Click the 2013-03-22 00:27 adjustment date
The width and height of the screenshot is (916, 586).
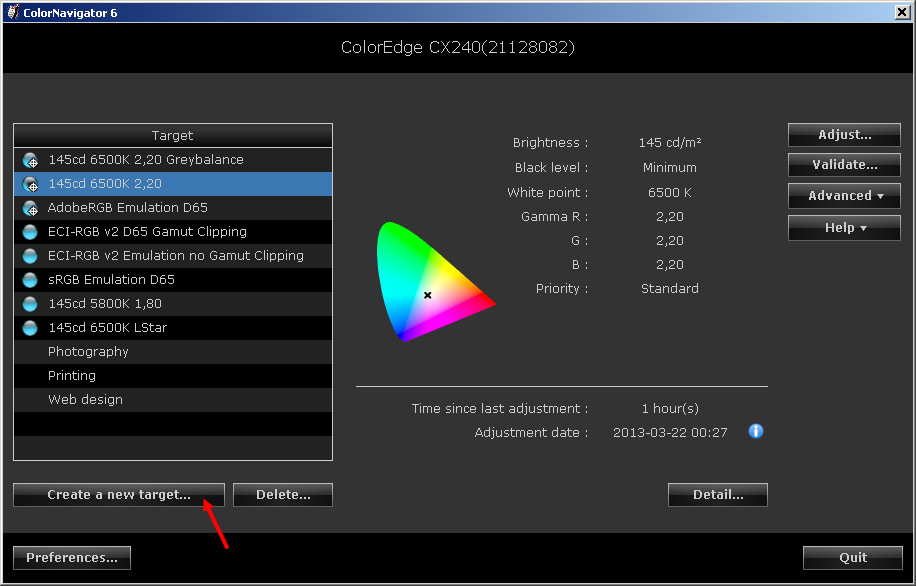pyautogui.click(x=670, y=433)
